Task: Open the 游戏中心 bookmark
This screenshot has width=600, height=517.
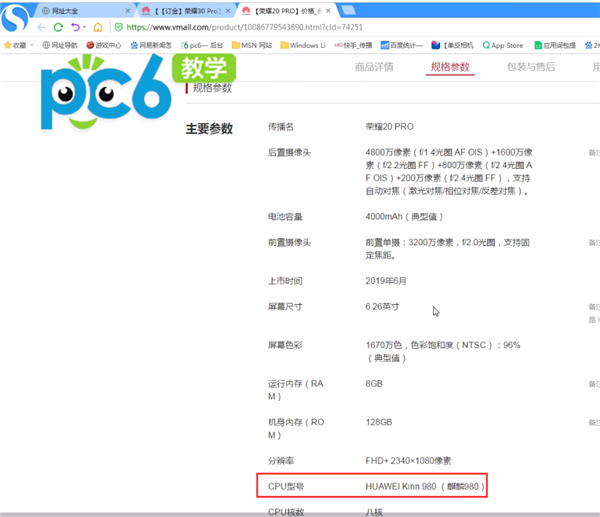Action: tap(103, 45)
